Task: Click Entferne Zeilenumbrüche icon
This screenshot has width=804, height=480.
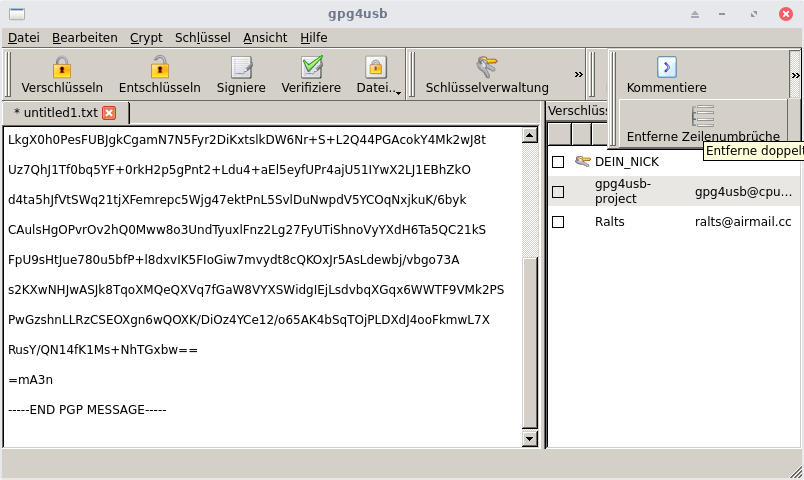Action: coord(702,116)
